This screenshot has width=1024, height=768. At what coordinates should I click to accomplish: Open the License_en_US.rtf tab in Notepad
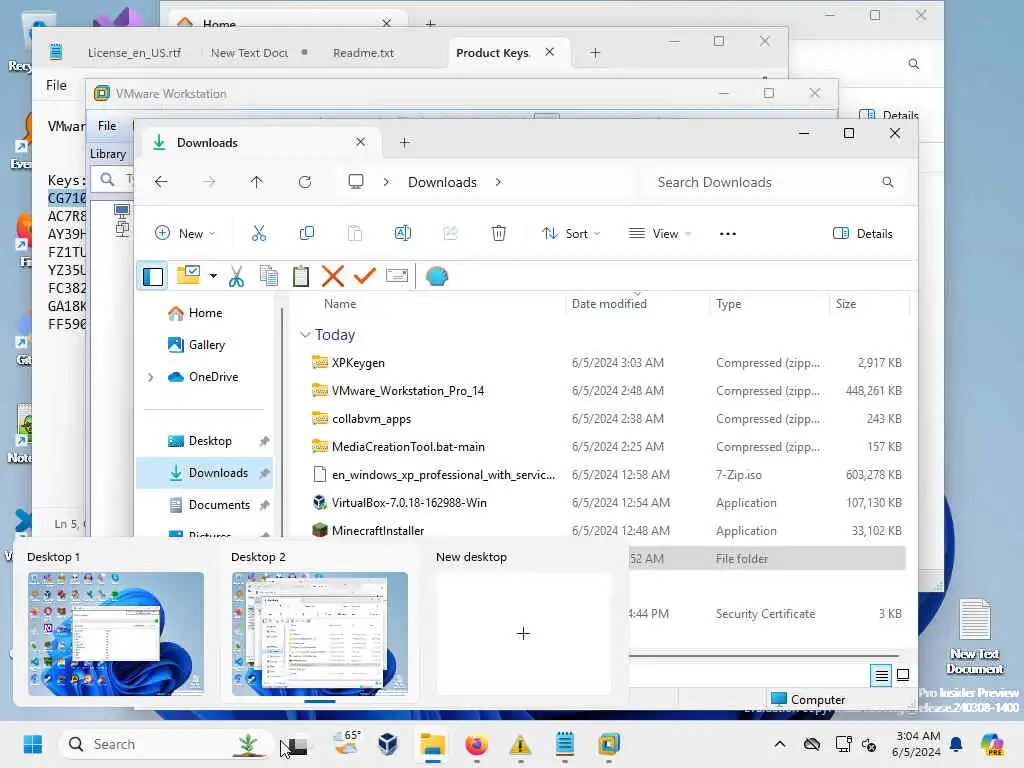[x=135, y=53]
